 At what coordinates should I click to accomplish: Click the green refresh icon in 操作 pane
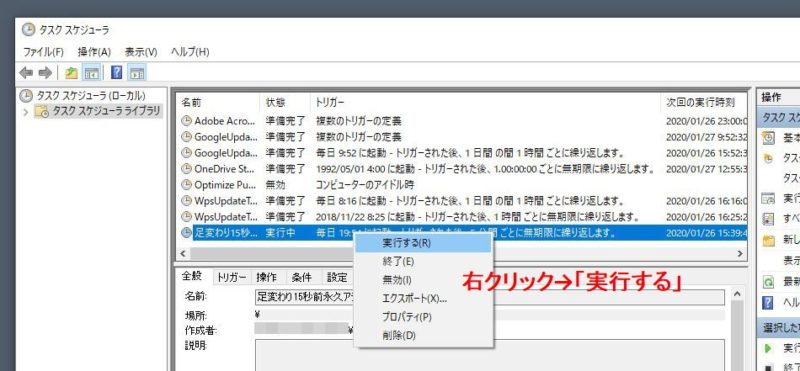(768, 281)
